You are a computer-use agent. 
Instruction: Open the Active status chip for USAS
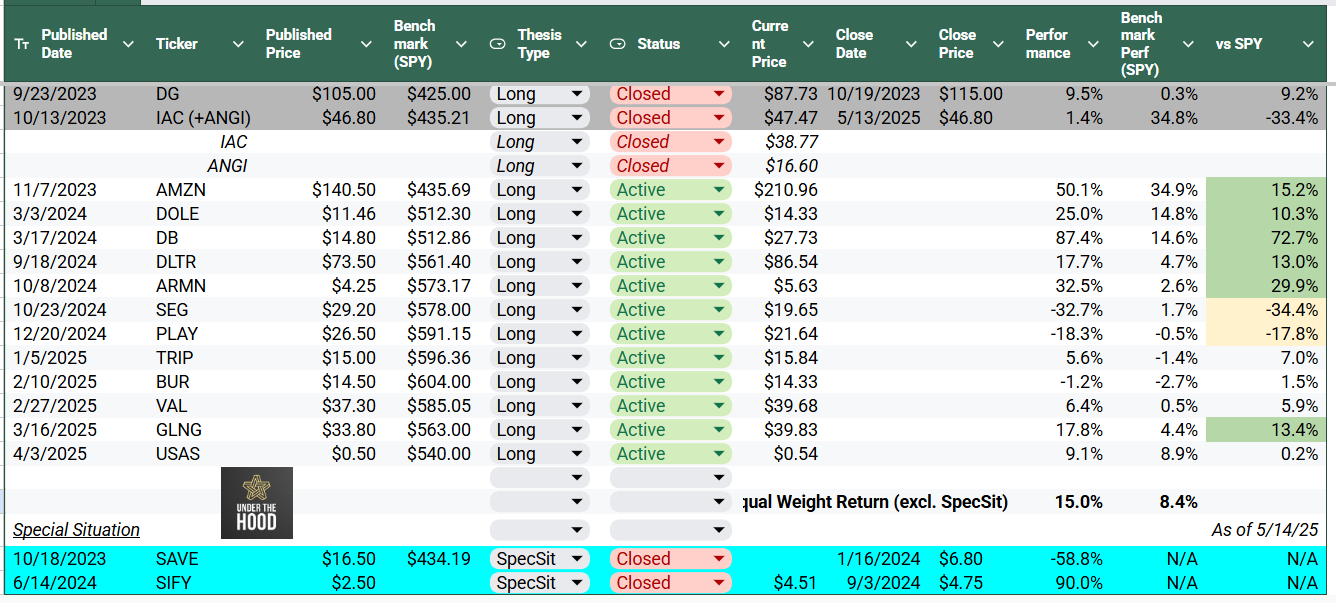670,454
